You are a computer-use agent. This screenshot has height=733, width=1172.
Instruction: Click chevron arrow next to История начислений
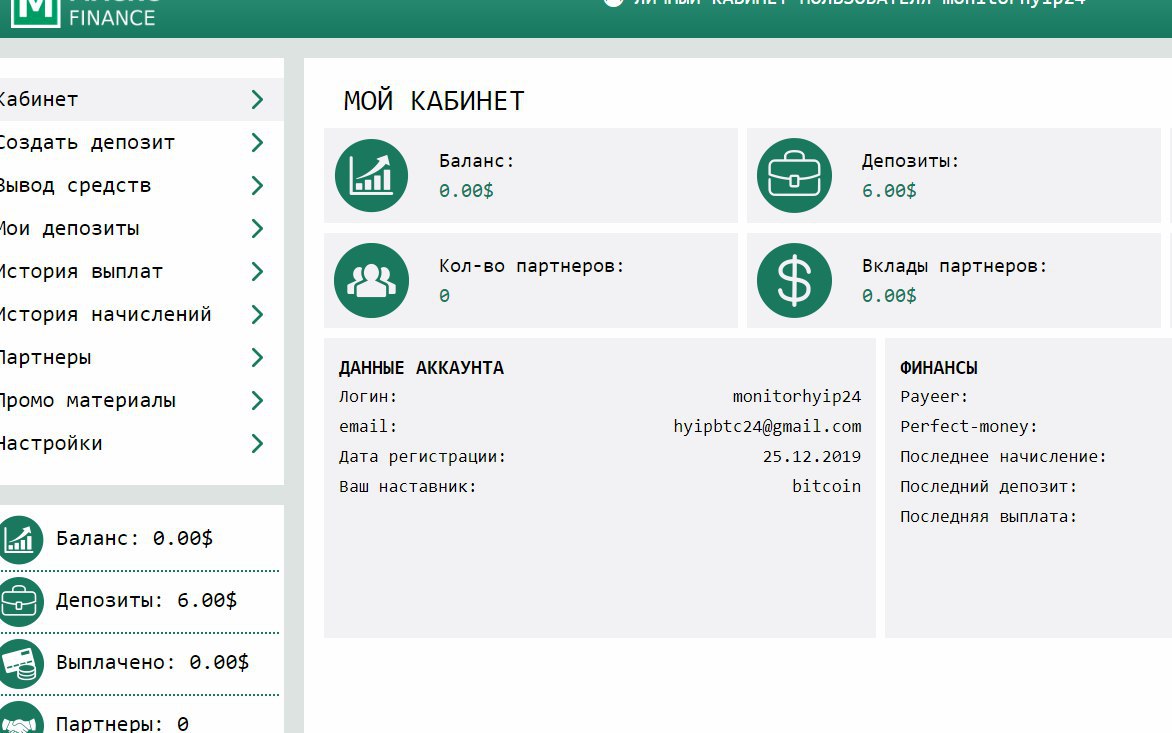pyautogui.click(x=257, y=315)
